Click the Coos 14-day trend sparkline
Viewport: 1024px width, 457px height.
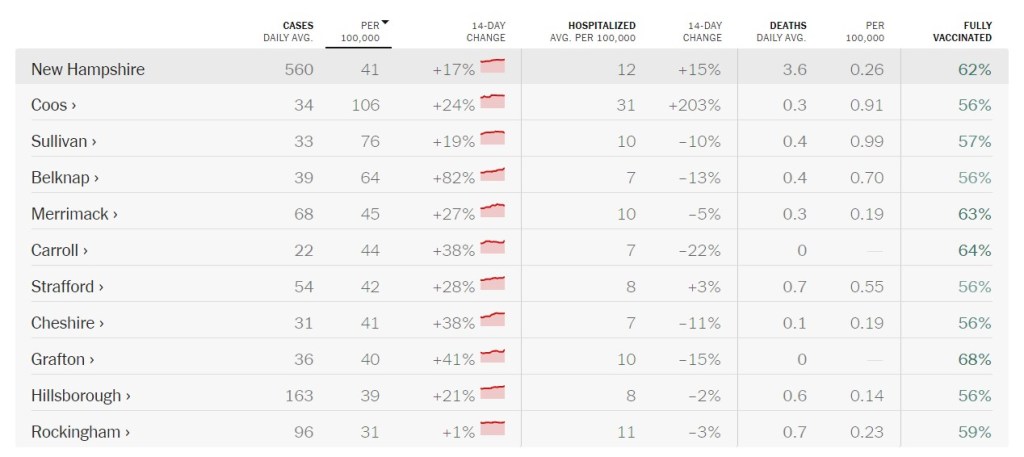tap(492, 102)
